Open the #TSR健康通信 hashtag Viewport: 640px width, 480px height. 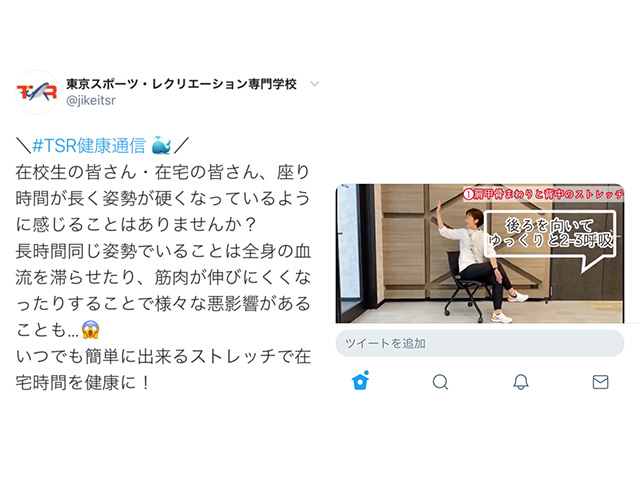(x=89, y=145)
